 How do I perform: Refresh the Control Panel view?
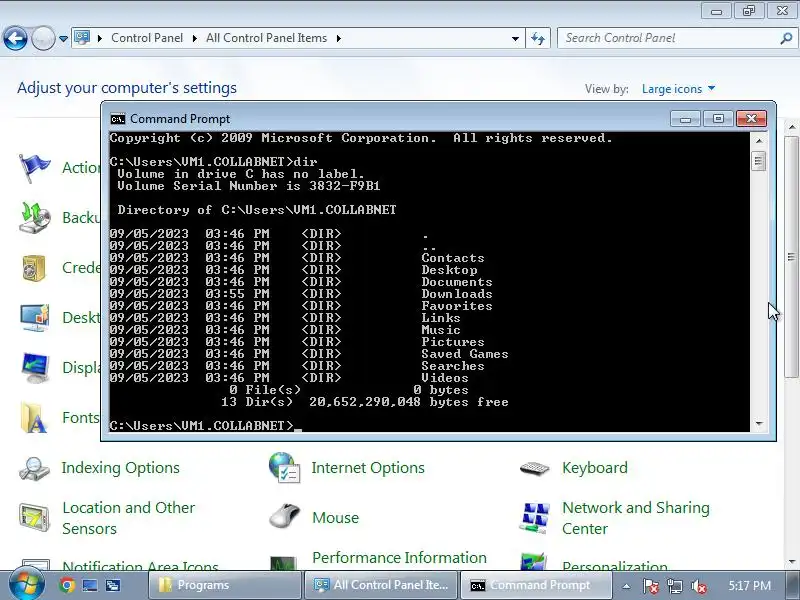click(x=538, y=38)
